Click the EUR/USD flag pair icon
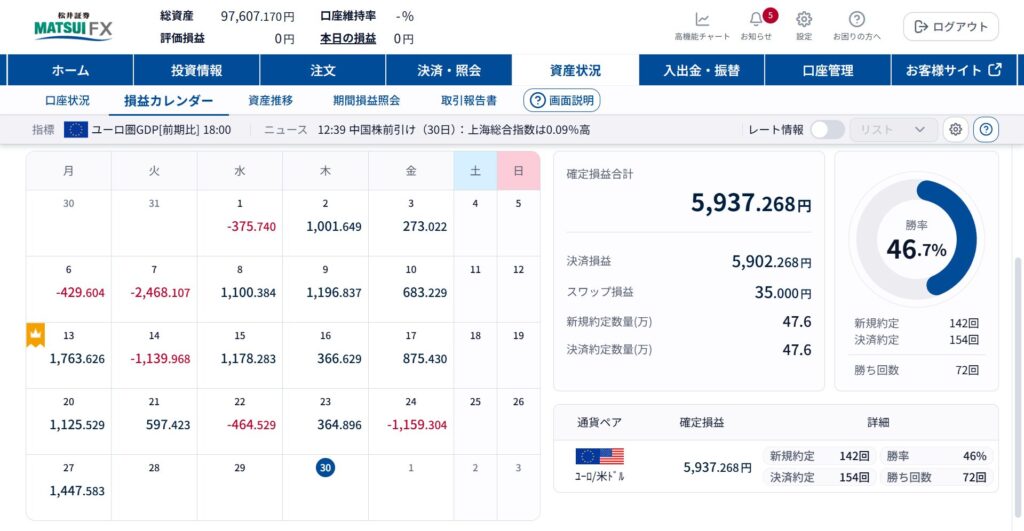This screenshot has width=1024, height=531. (599, 457)
